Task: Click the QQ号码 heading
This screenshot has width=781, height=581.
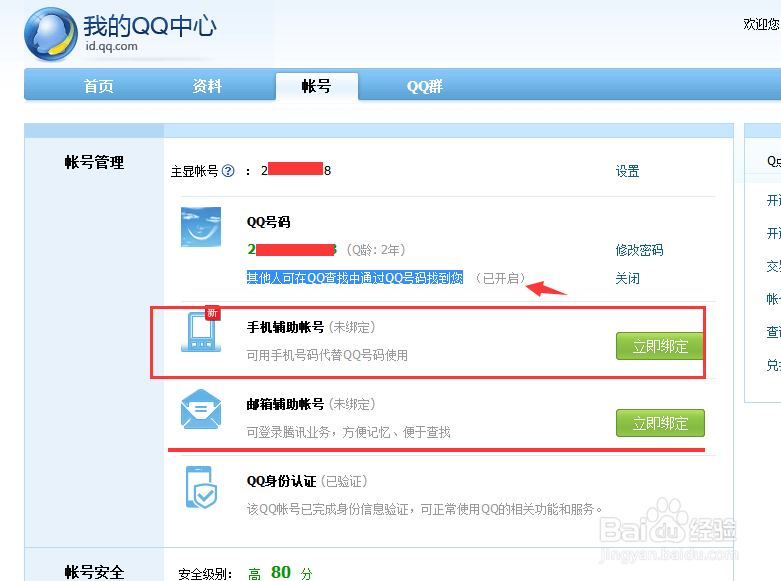Action: [268, 222]
